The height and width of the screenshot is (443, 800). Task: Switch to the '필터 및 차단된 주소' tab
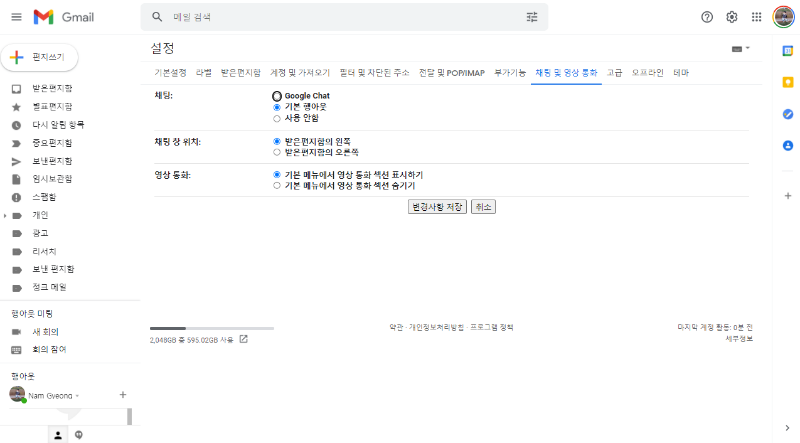374,73
